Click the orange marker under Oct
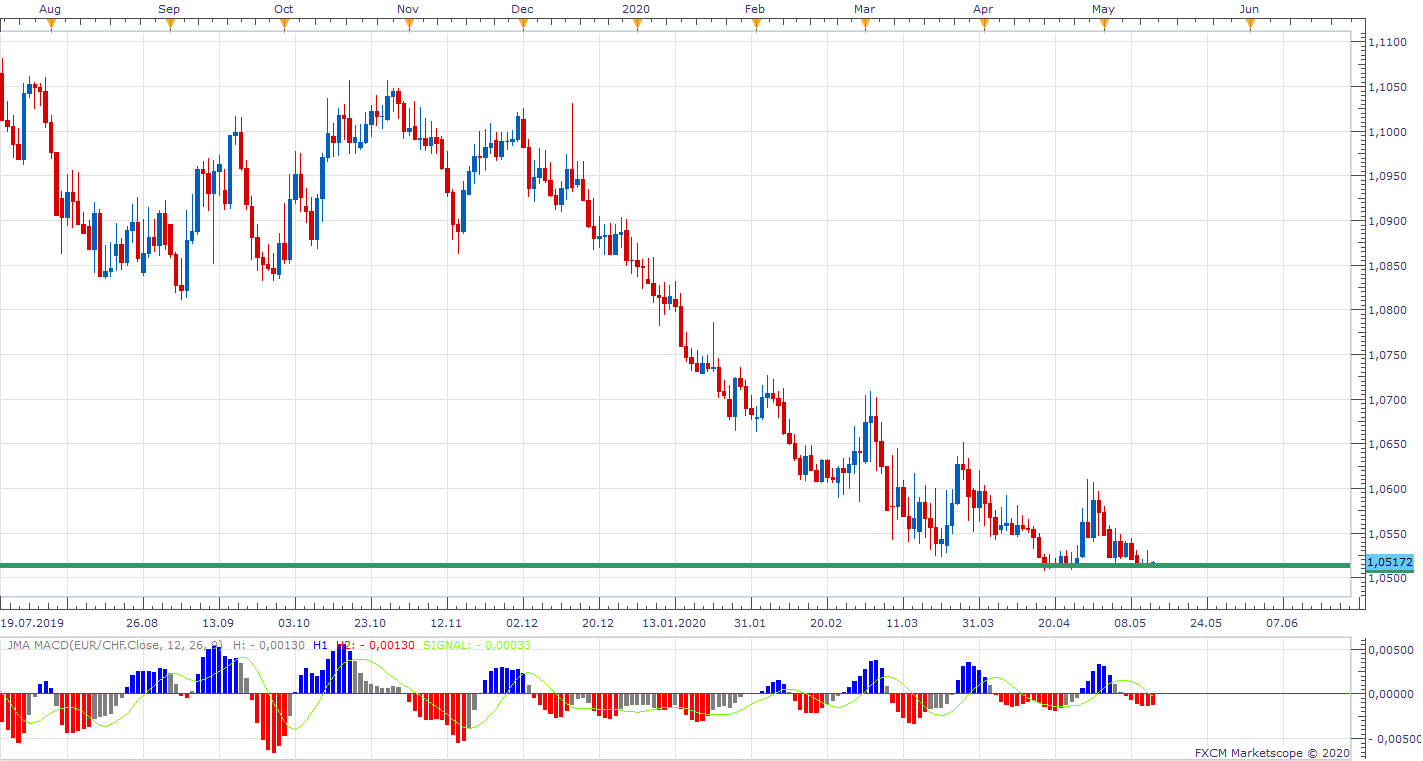The width and height of the screenshot is (1423, 761). 284,24
